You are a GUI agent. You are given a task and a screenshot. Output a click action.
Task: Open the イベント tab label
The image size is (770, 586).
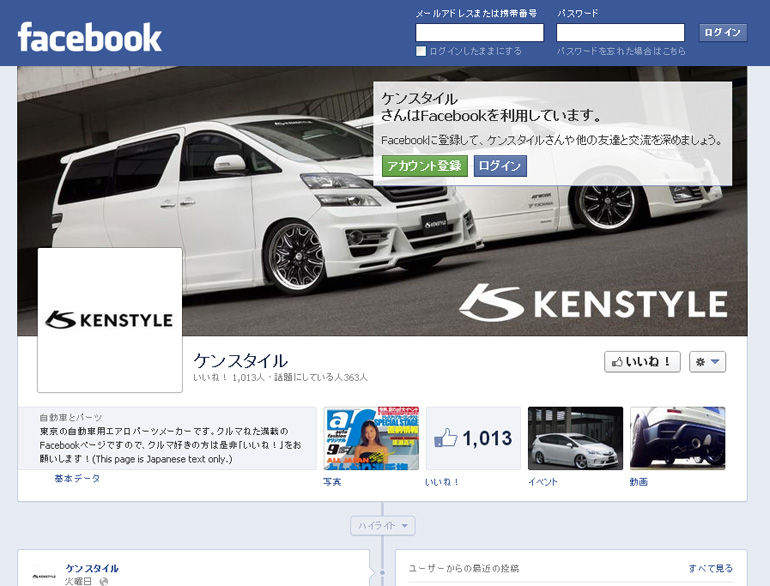point(543,482)
